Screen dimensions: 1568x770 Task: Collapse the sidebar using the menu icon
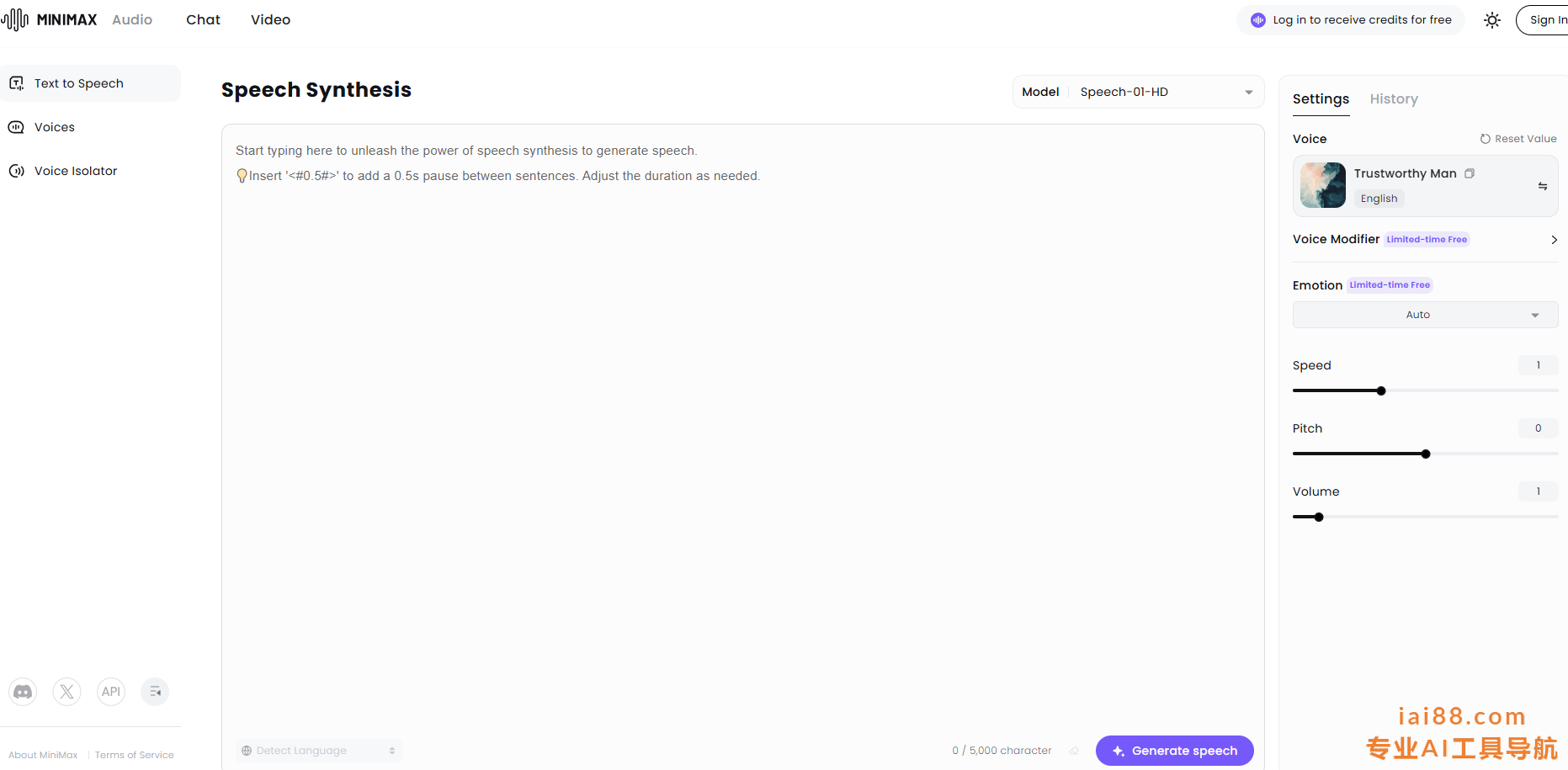155,692
